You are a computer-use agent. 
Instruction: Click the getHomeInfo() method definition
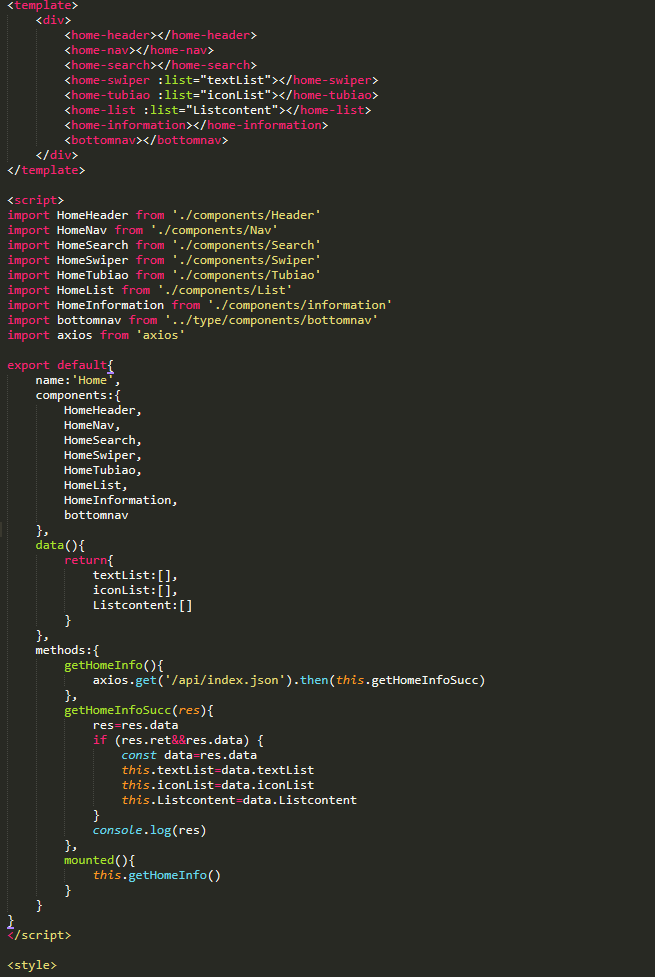(x=114, y=665)
